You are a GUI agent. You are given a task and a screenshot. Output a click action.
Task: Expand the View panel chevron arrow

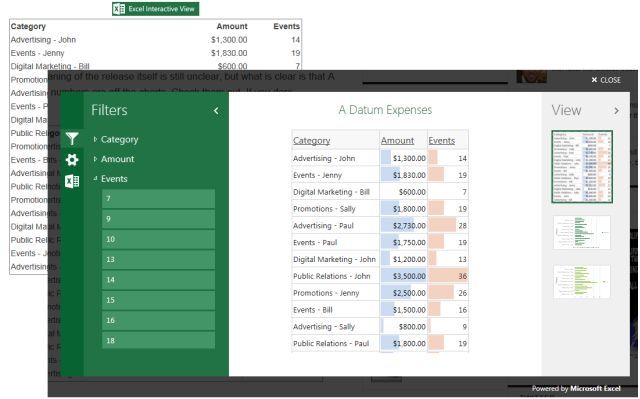[616, 111]
